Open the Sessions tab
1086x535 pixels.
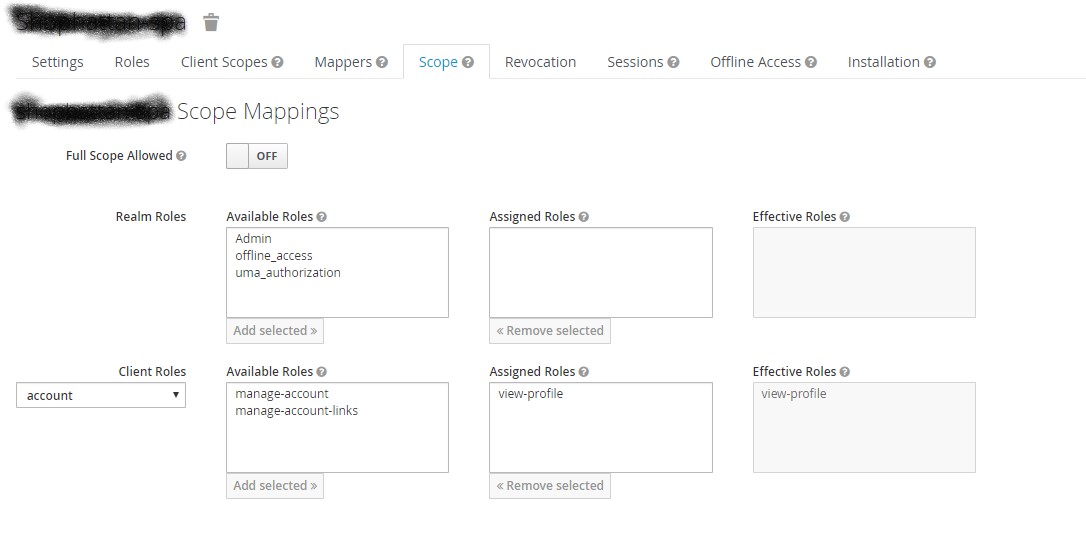[635, 62]
